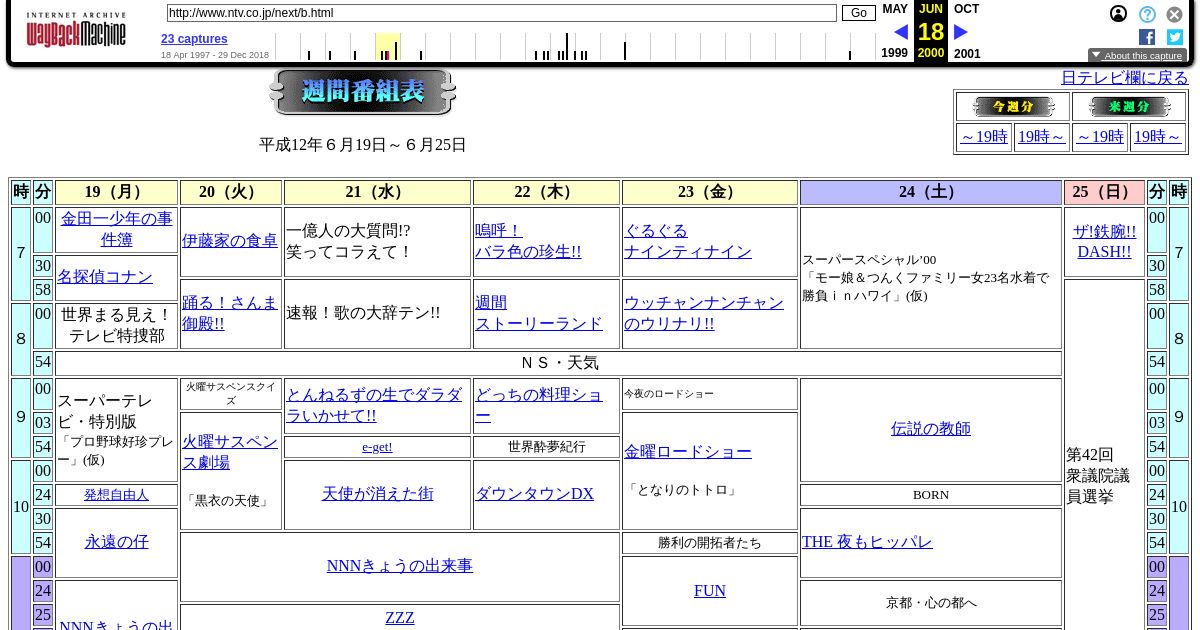Open 名探偵コナン program link
Viewport: 1200px width, 630px height.
point(105,277)
